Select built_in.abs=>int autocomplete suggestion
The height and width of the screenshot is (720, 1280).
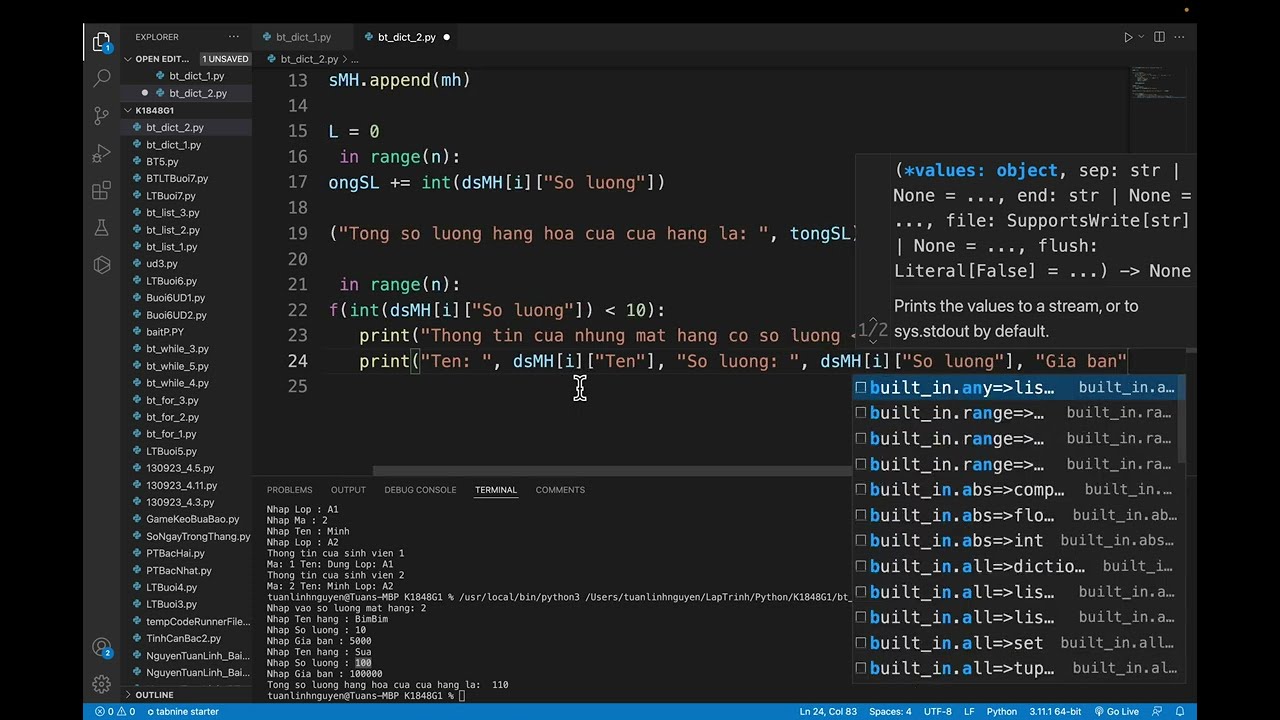coord(1017,541)
